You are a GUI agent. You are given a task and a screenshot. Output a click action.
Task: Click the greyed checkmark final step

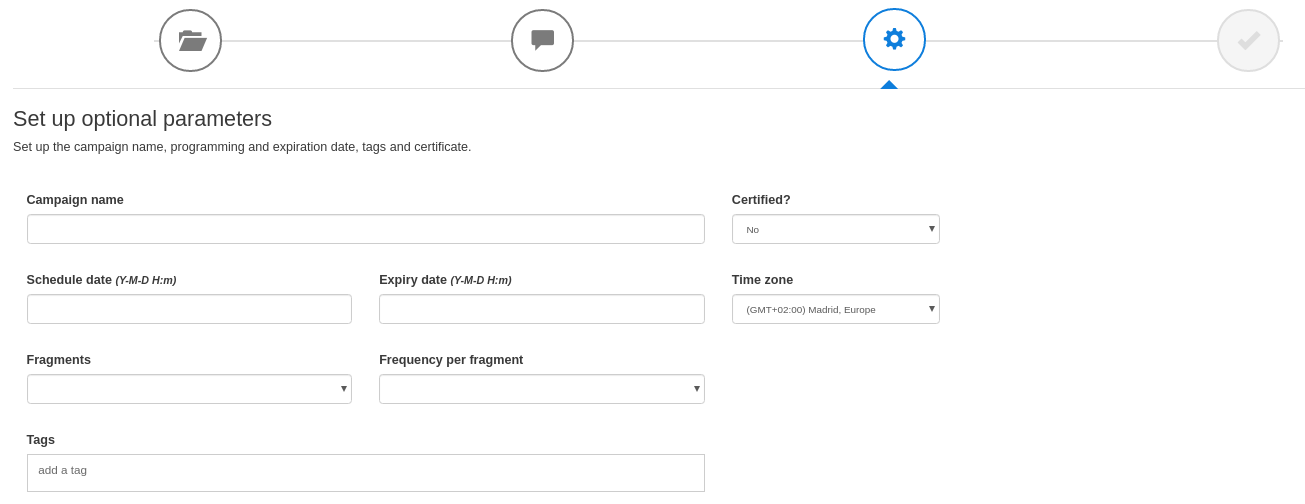point(1248,41)
